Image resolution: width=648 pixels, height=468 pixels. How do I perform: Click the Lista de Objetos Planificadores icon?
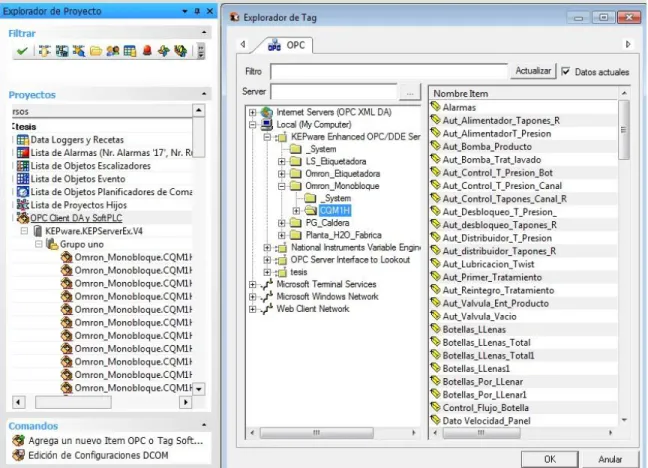click(23, 192)
